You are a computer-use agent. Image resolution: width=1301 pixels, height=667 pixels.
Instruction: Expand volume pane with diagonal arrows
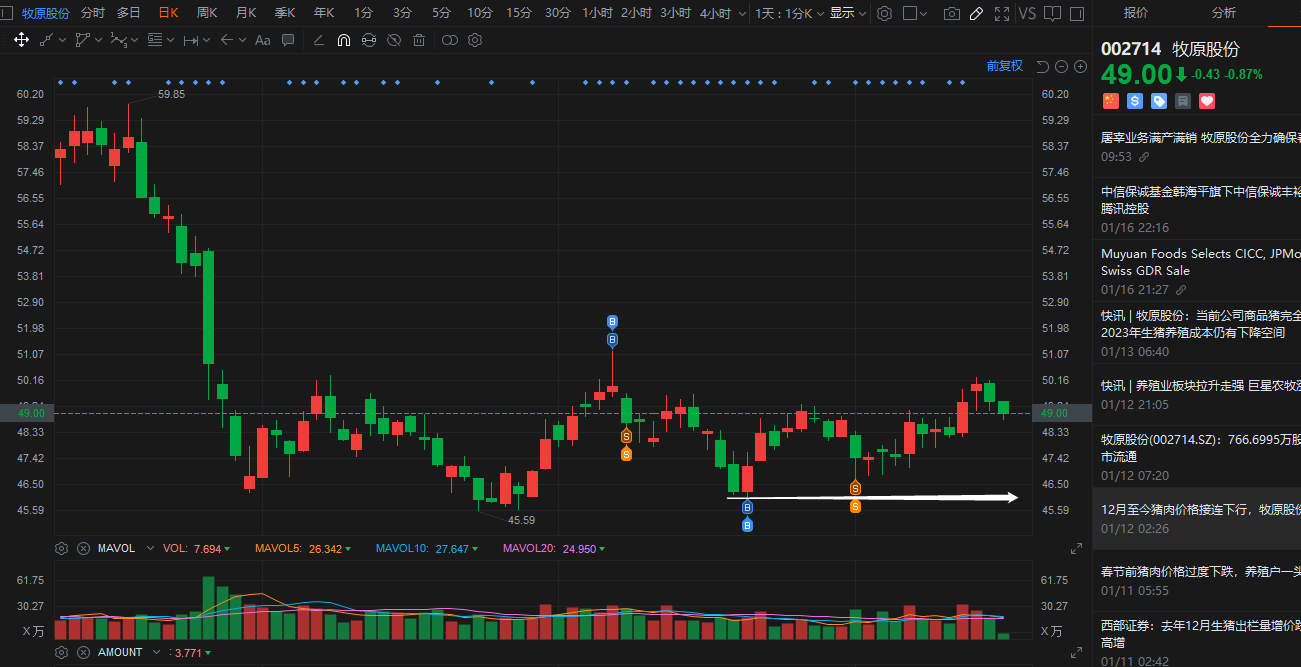tap(1076, 549)
